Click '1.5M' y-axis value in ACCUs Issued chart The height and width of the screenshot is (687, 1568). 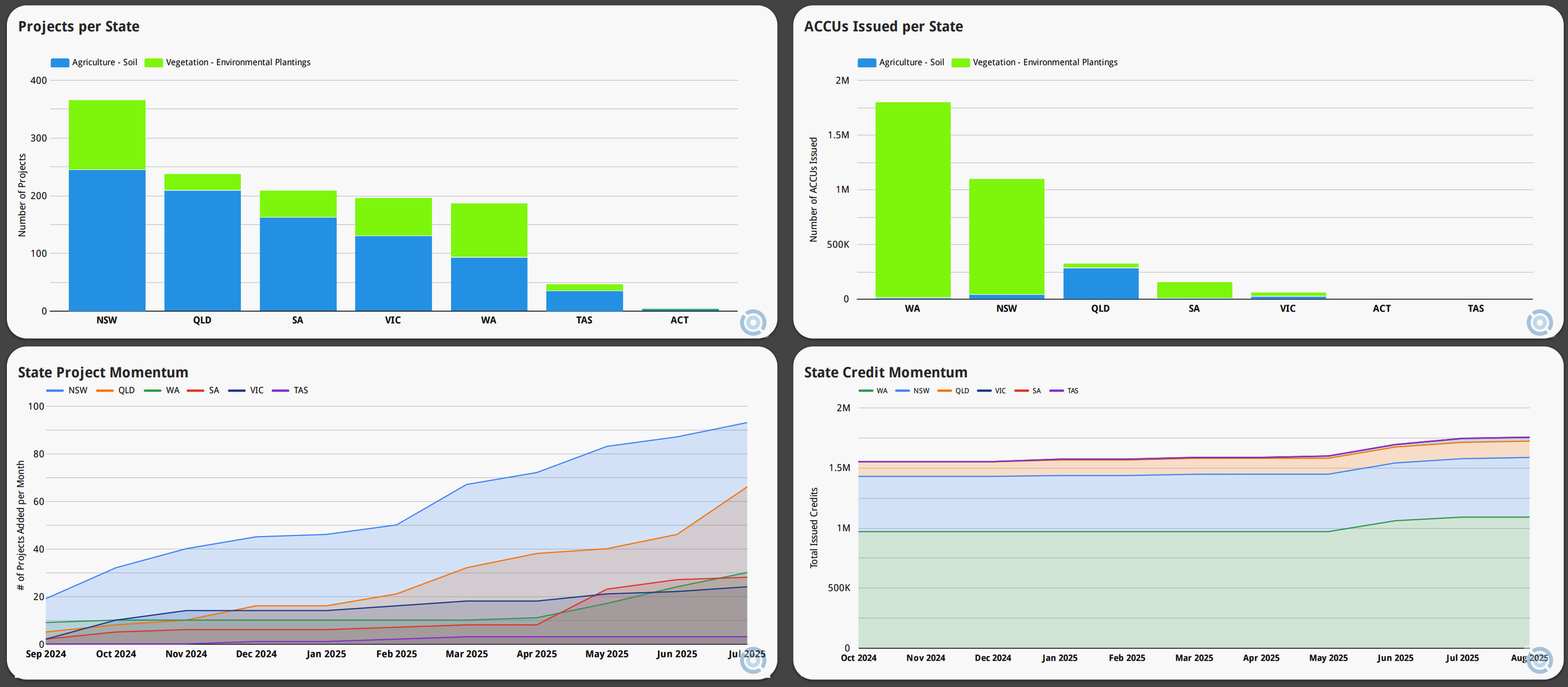click(839, 135)
